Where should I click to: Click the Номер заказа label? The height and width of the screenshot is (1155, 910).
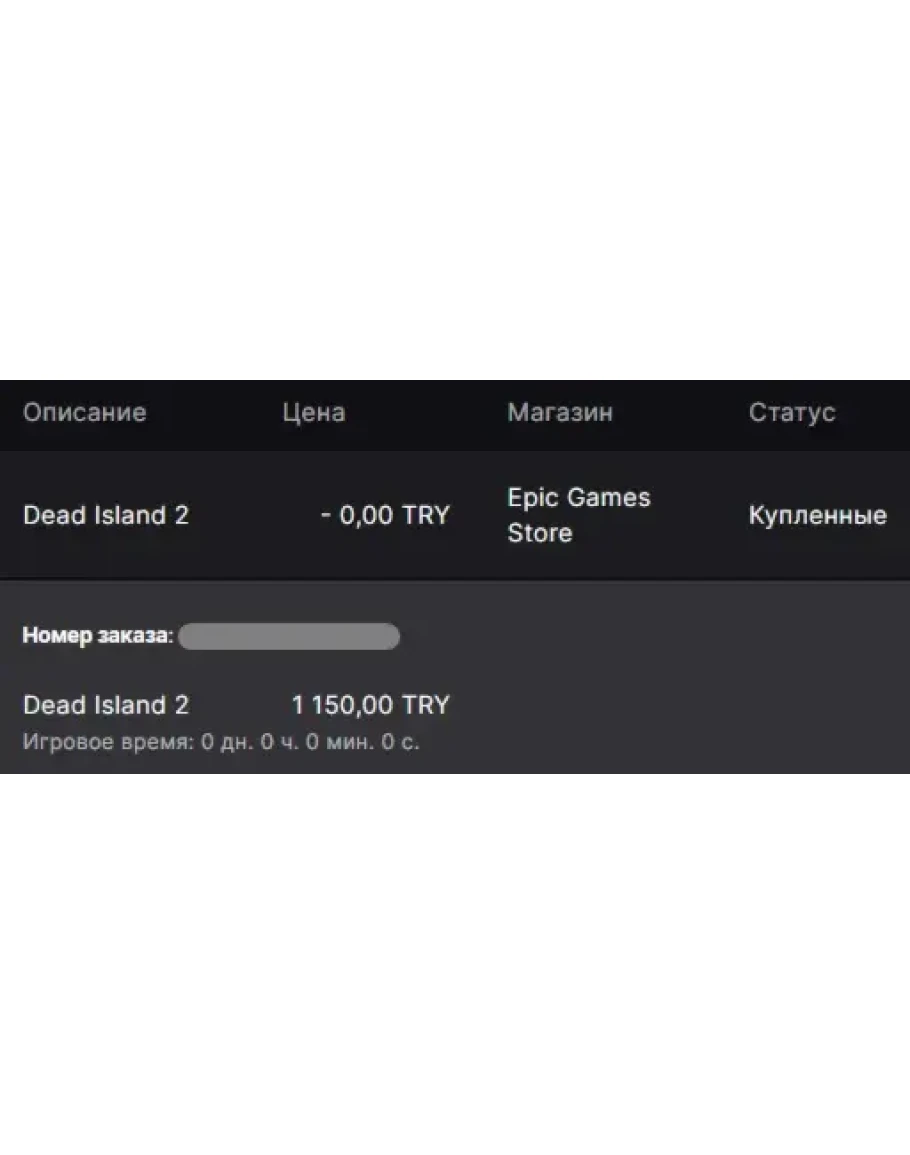pyautogui.click(x=98, y=636)
